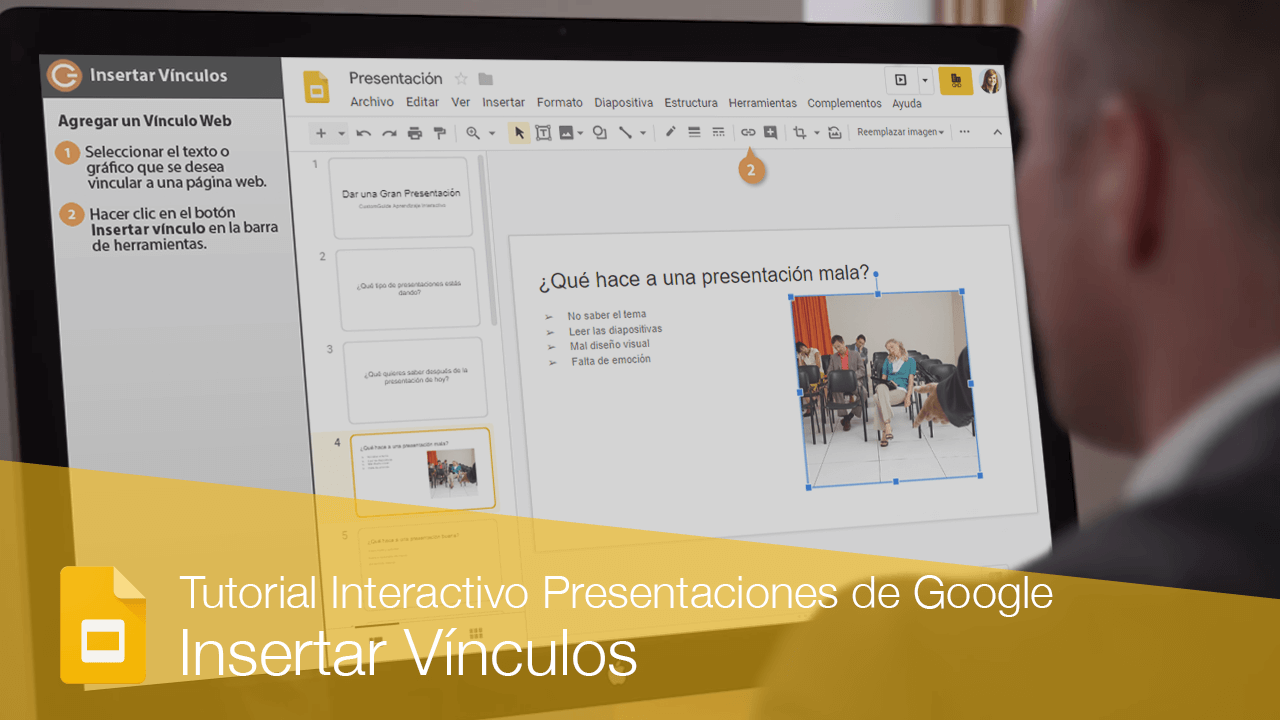Redo the last action
The width and height of the screenshot is (1280, 720).
(389, 132)
